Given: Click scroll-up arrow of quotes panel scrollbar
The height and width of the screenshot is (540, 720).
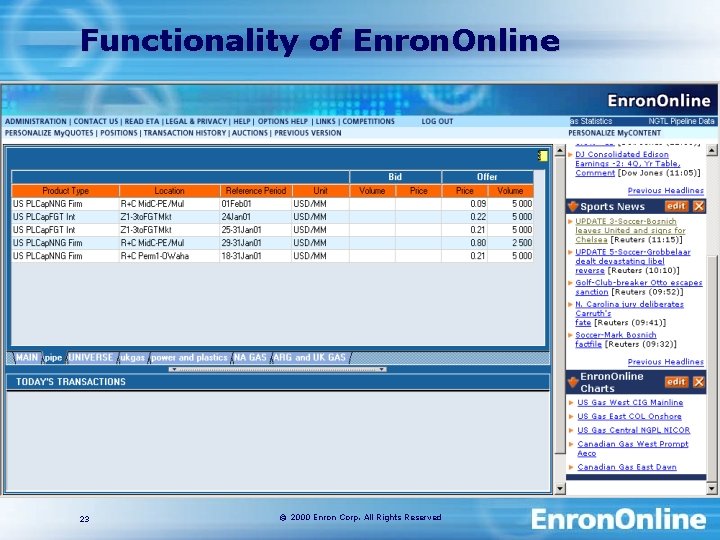Looking at the screenshot, I should [560, 150].
